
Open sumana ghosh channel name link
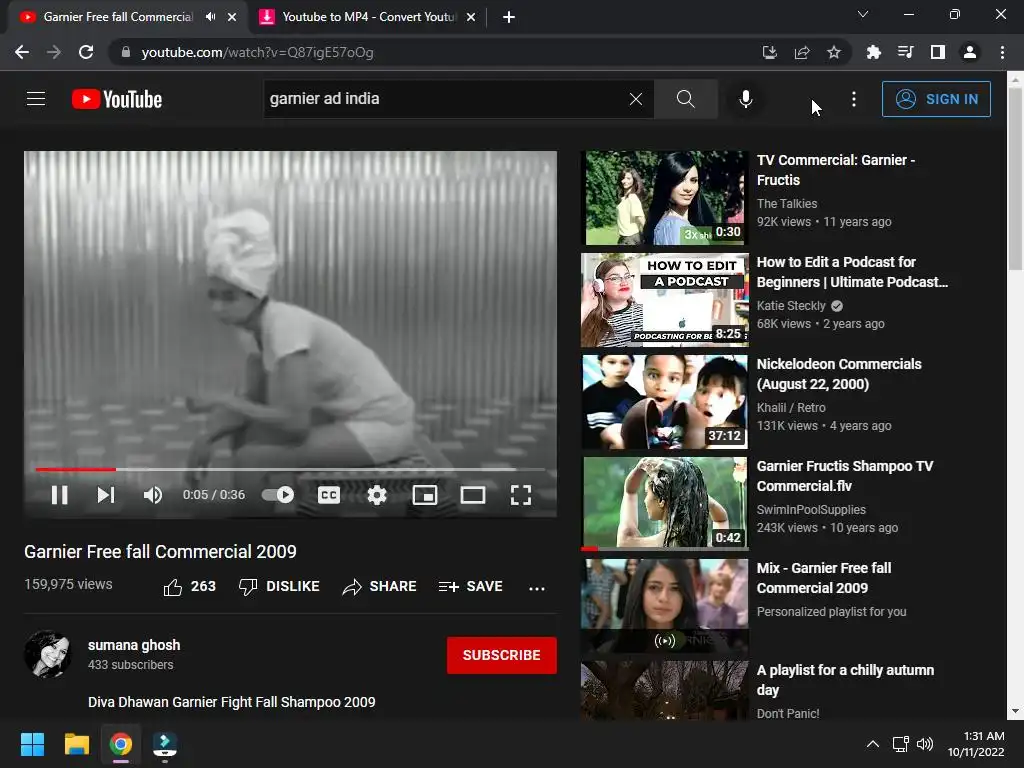coord(134,645)
